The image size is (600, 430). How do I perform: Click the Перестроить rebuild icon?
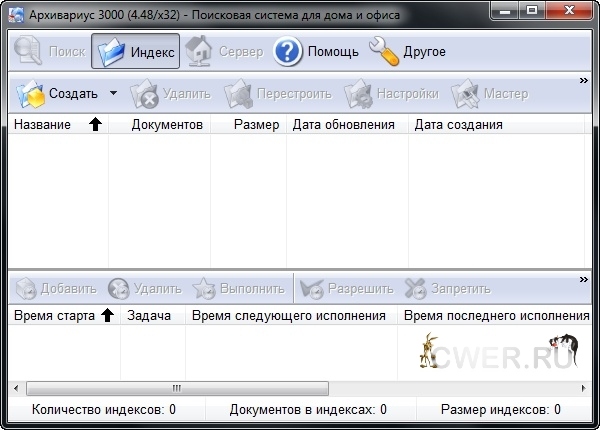pyautogui.click(x=239, y=95)
